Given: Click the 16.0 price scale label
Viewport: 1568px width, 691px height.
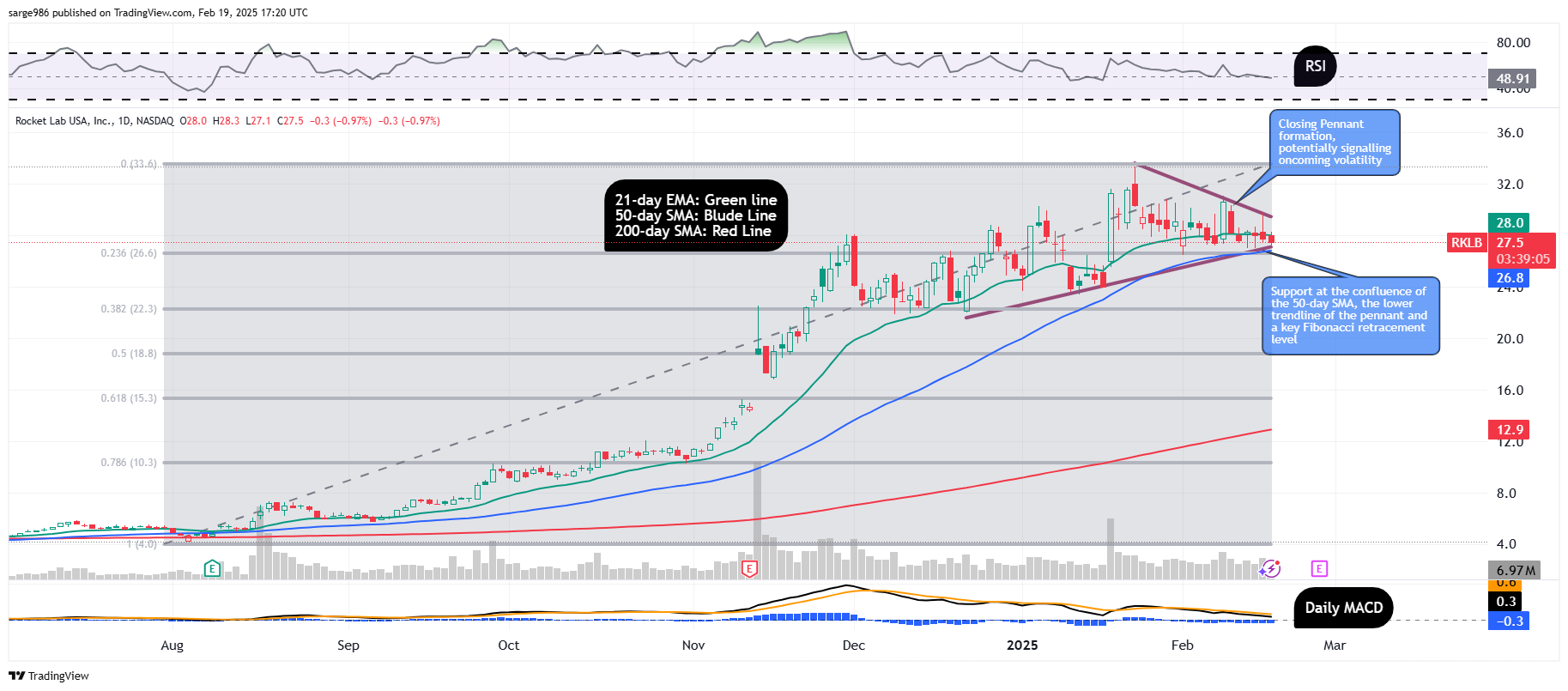Looking at the screenshot, I should (1510, 391).
